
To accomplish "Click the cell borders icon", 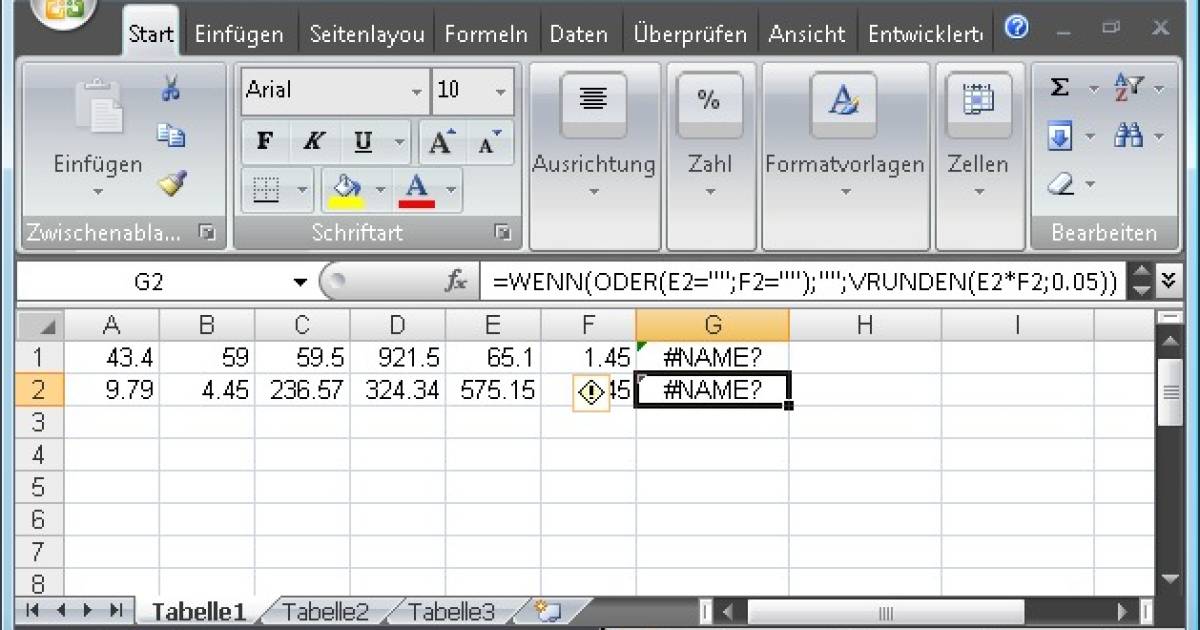I will 266,187.
